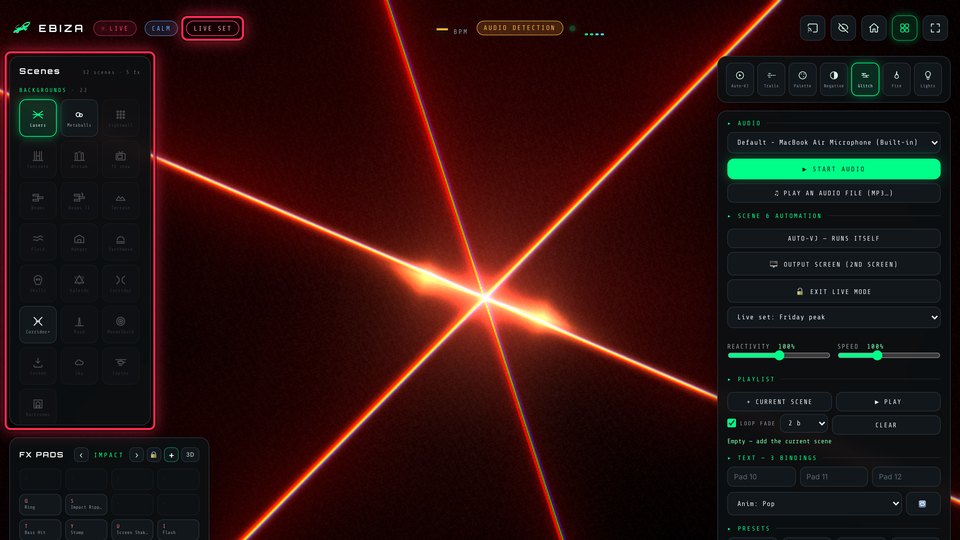The height and width of the screenshot is (540, 960).
Task: Select the Custom download-icon scene
Action: 38,366
